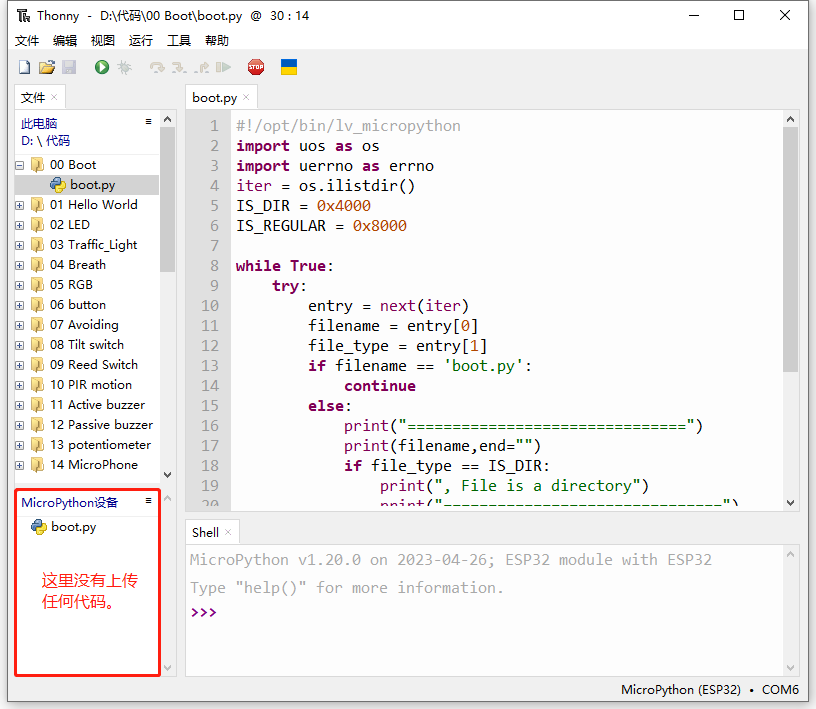Viewport: 816px width, 709px height.
Task: Close the Shell tab
Action: coord(228,532)
